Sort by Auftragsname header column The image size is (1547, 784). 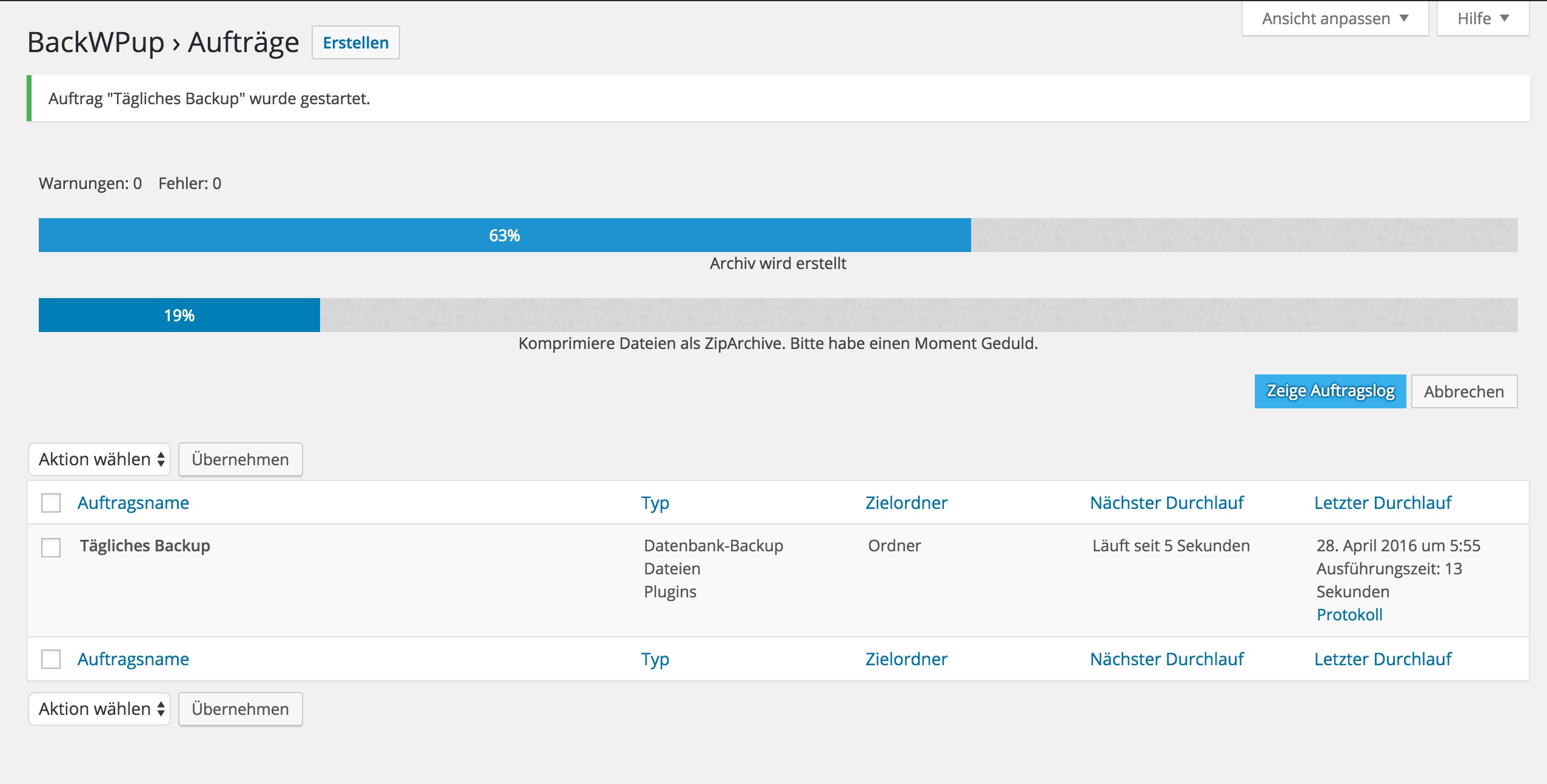click(x=133, y=503)
